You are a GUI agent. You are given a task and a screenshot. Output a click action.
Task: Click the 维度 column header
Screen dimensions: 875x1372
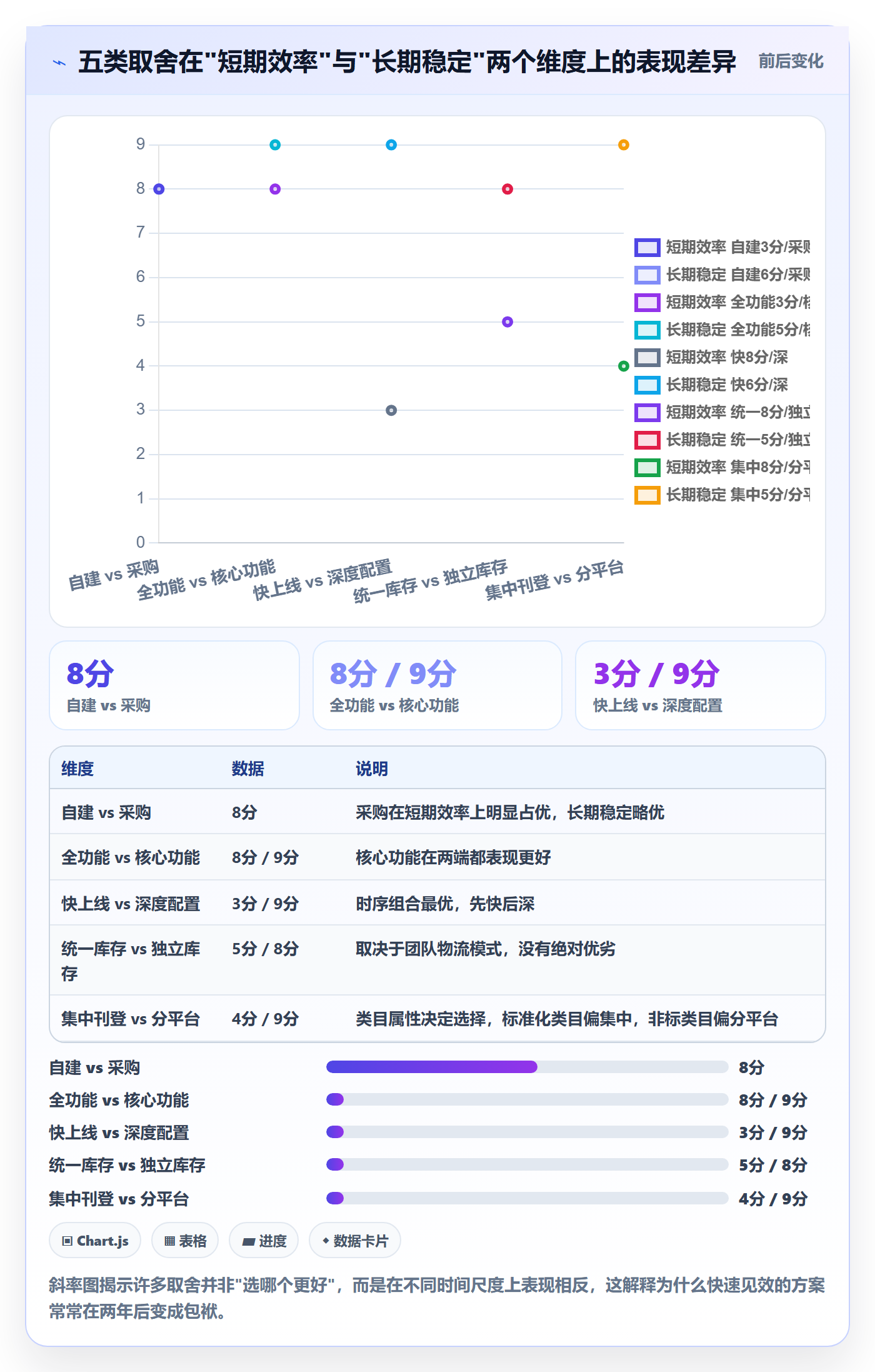77,769
